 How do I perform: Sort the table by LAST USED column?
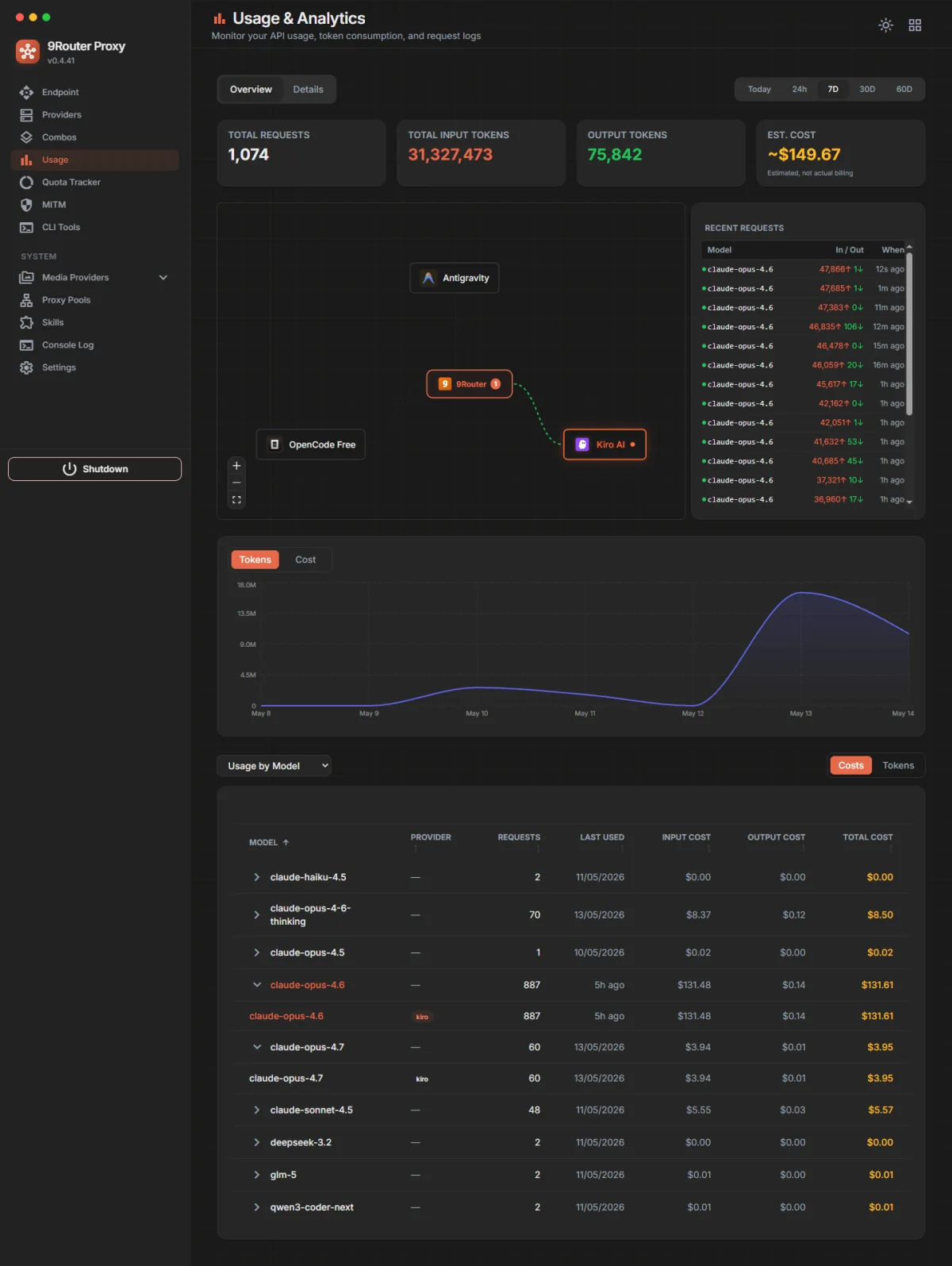[x=602, y=837]
